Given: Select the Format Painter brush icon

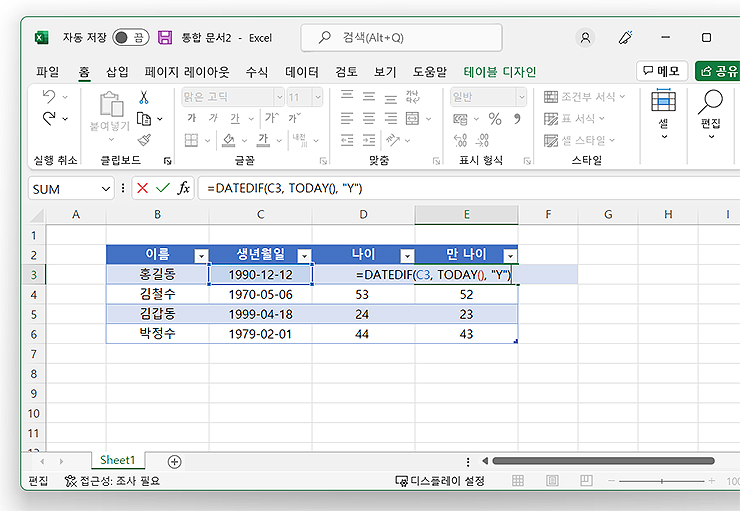Looking at the screenshot, I should point(144,140).
